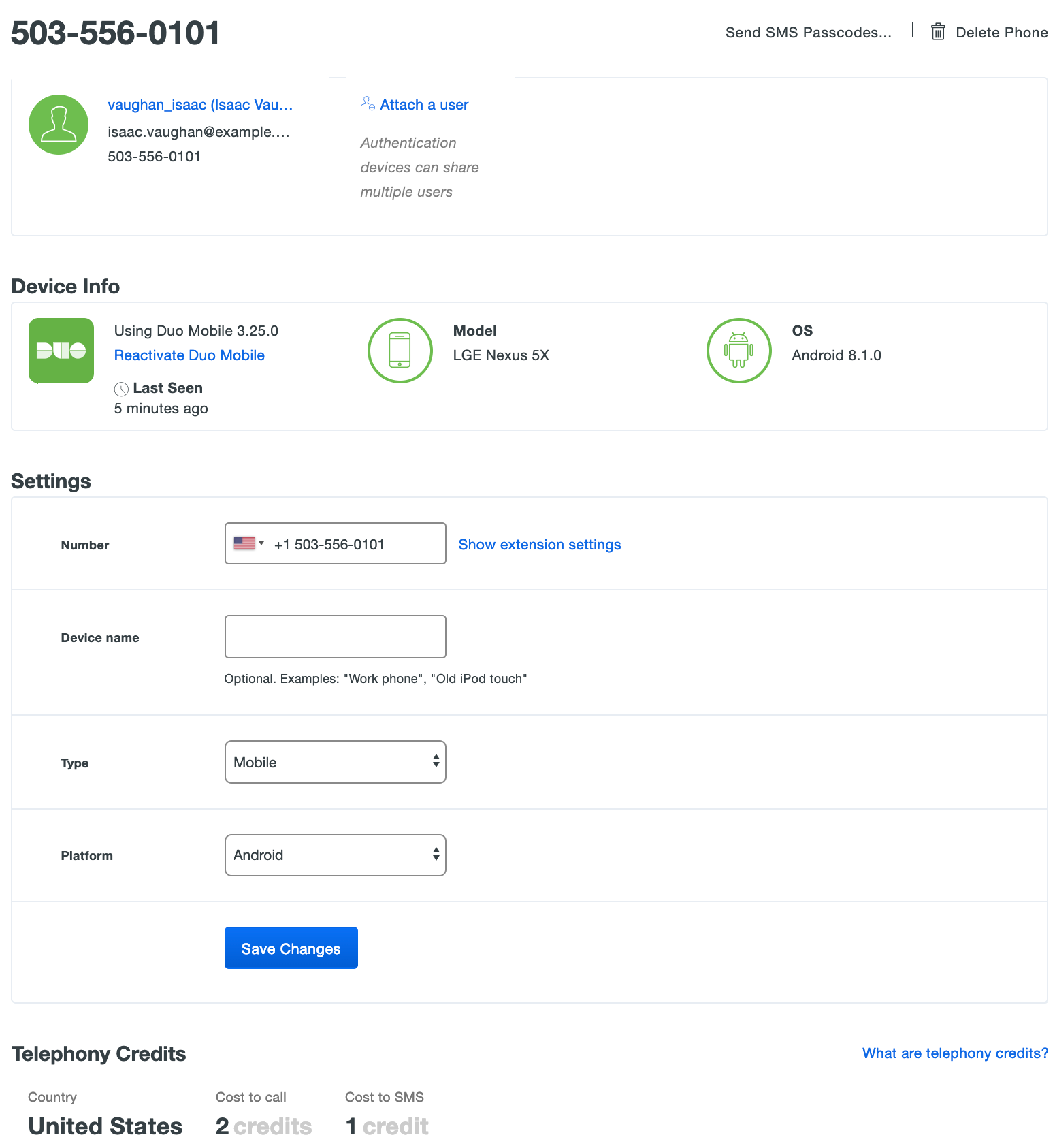Click the phone model icon
This screenshot has width=1055, height=1148.
point(400,351)
